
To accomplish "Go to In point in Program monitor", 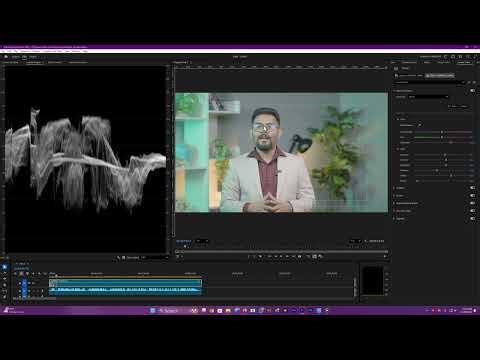I will pos(269,256).
